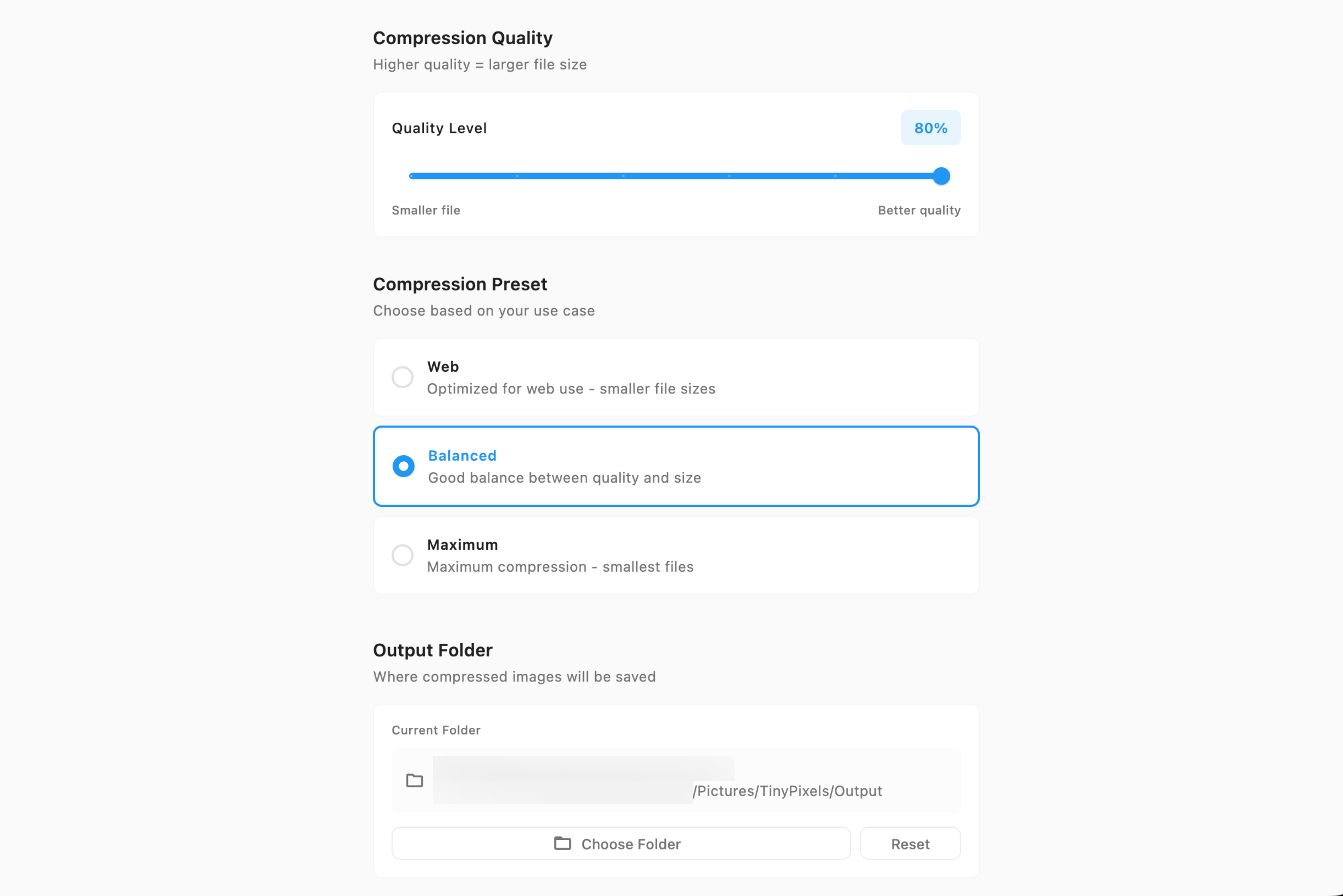Click the folder icon inside Choose Folder button
The width and height of the screenshot is (1343, 896).
(563, 843)
